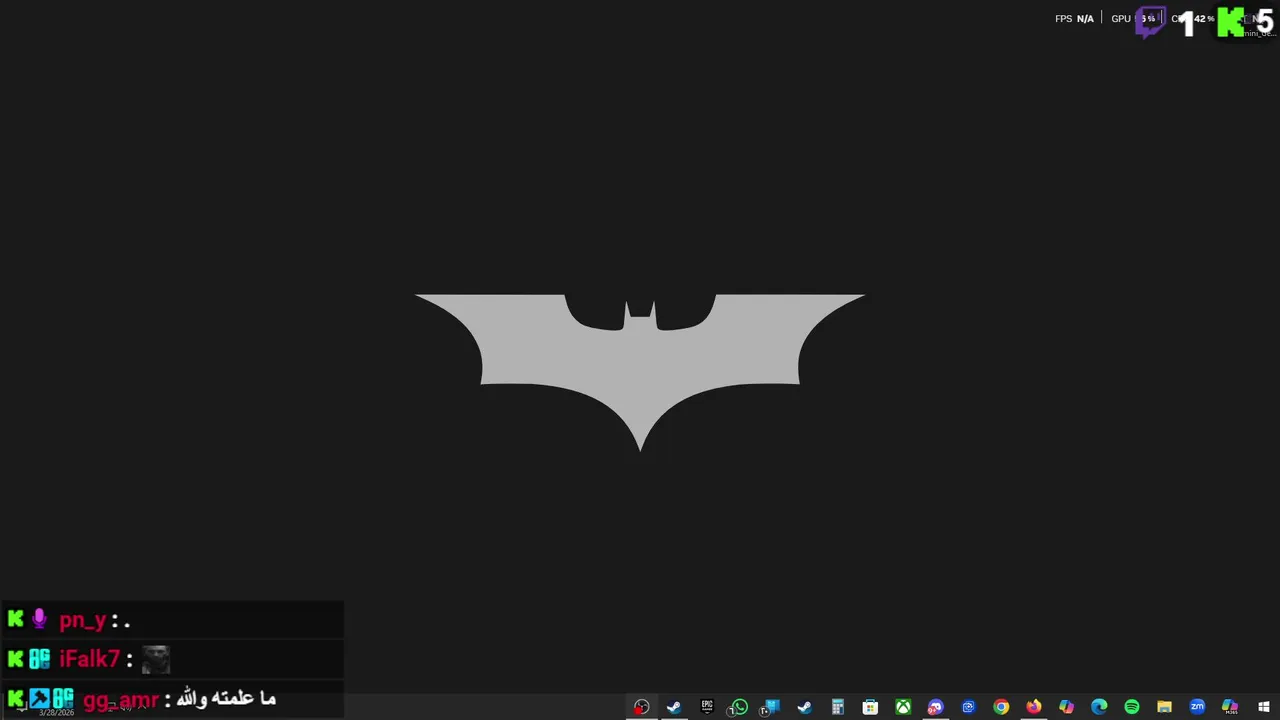Open the blue app icon right of WhatsApp

[x=771, y=707]
